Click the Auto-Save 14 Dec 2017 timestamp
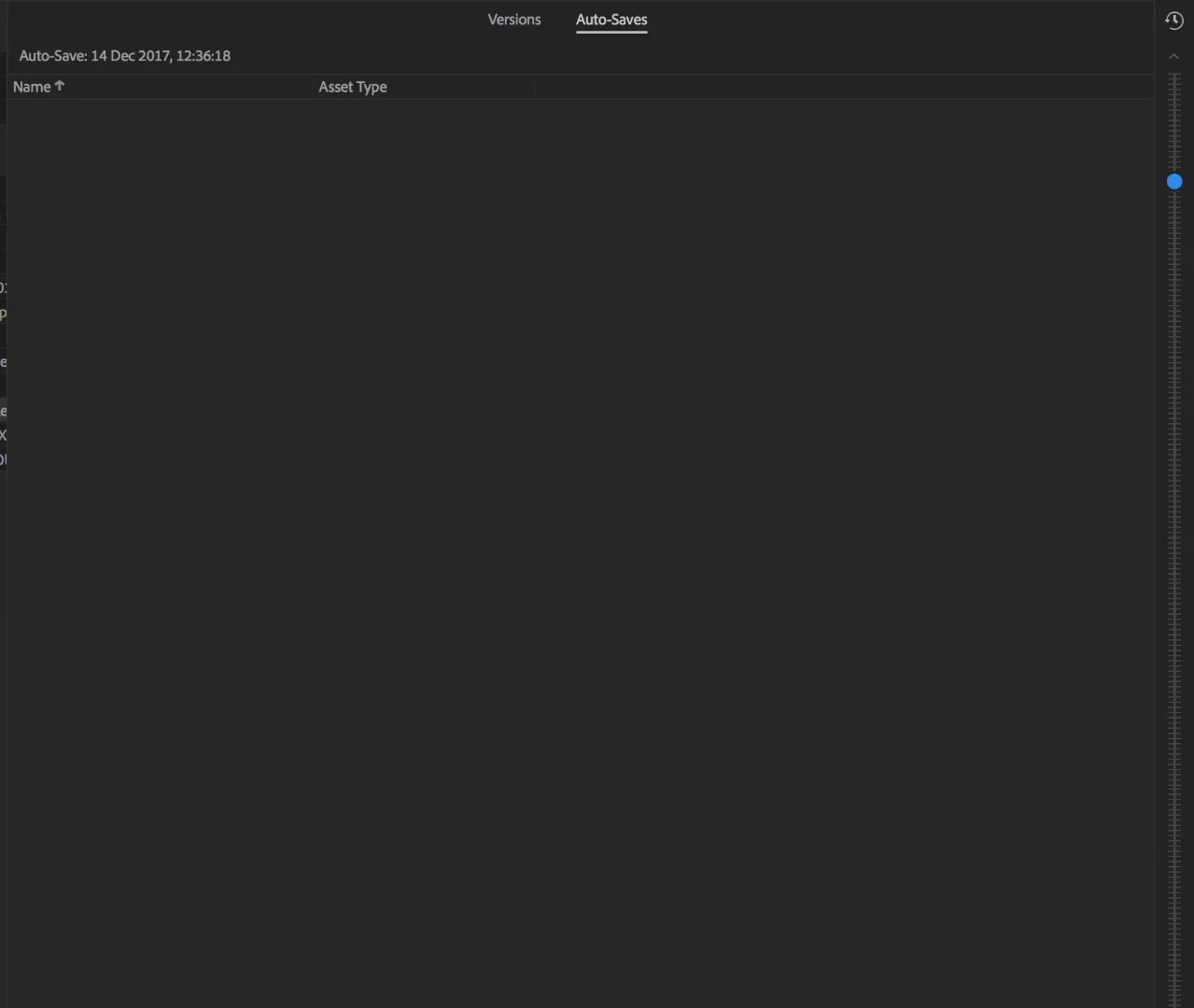The height and width of the screenshot is (1008, 1194). pos(125,56)
